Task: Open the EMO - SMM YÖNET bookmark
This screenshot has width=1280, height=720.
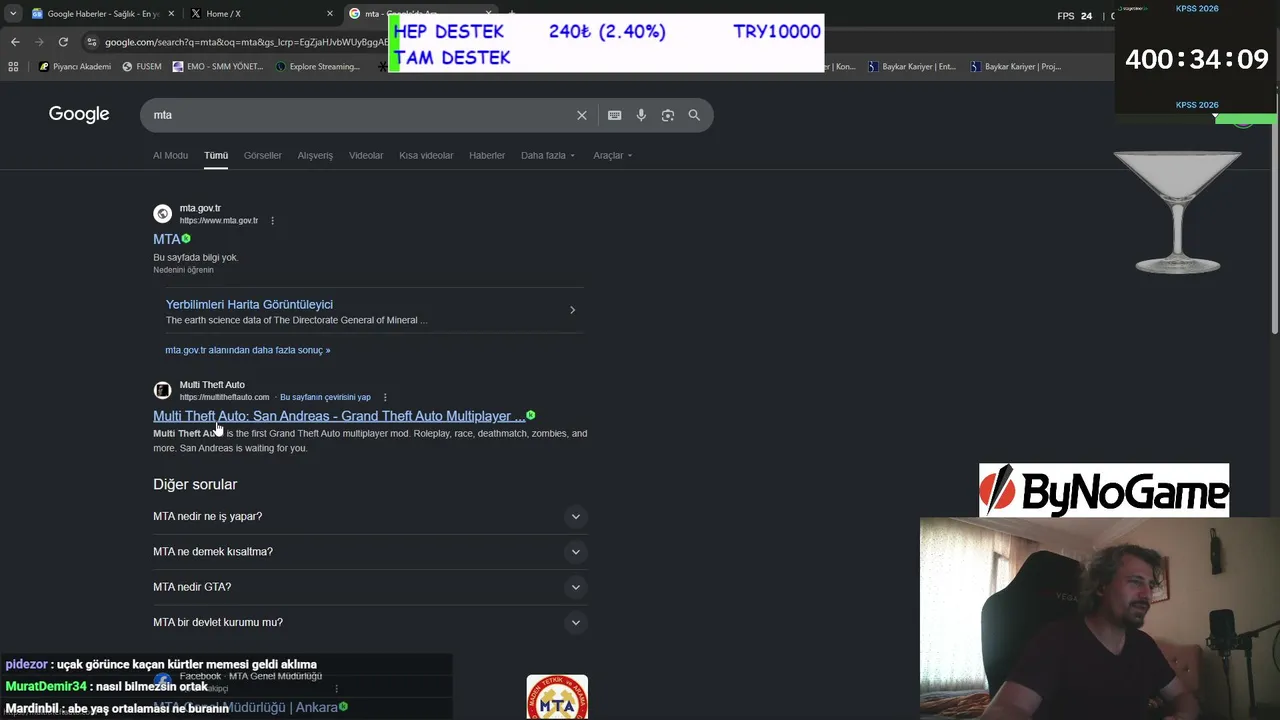Action: [218, 67]
